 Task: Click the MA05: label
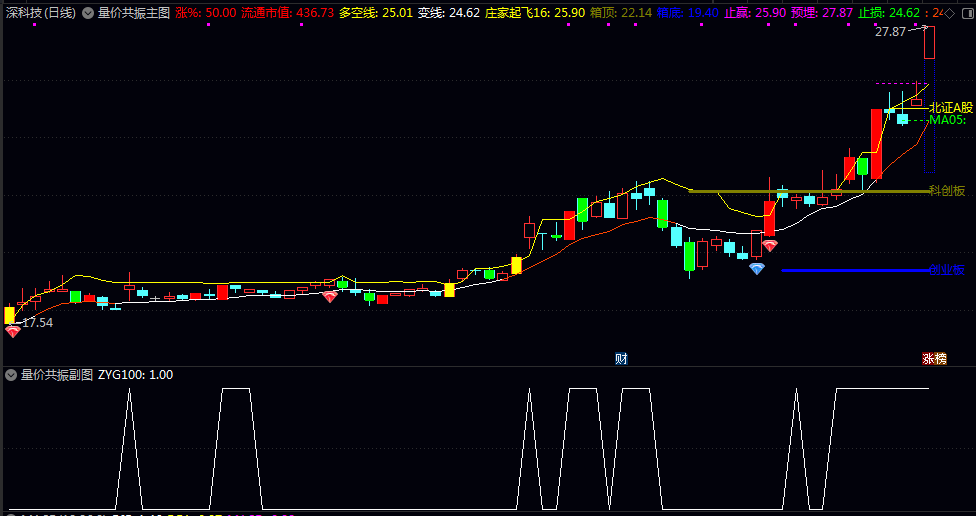tap(947, 120)
